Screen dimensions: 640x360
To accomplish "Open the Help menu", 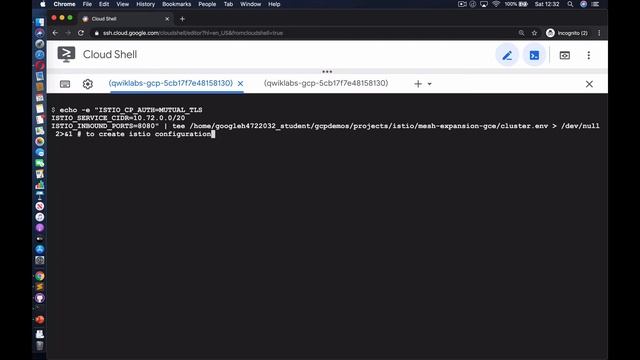I will coord(274,4).
